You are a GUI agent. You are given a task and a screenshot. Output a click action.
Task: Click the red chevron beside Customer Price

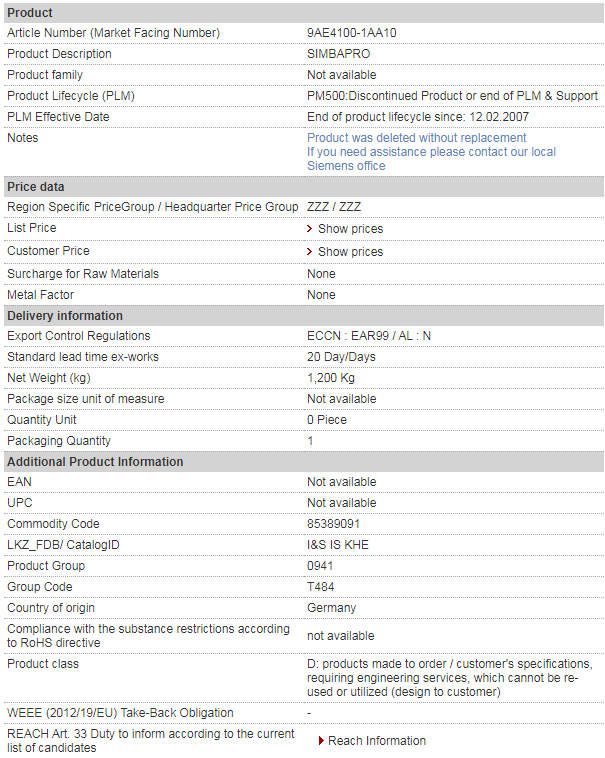tap(310, 251)
